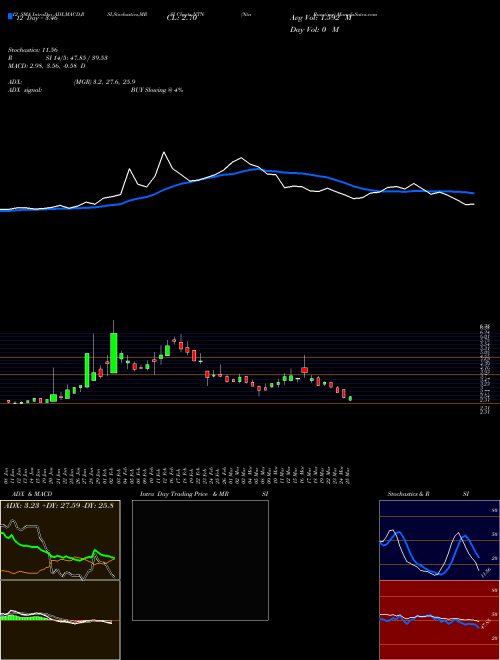
Task: Click the red-background RSI chart panel
Action: (x=439, y=620)
